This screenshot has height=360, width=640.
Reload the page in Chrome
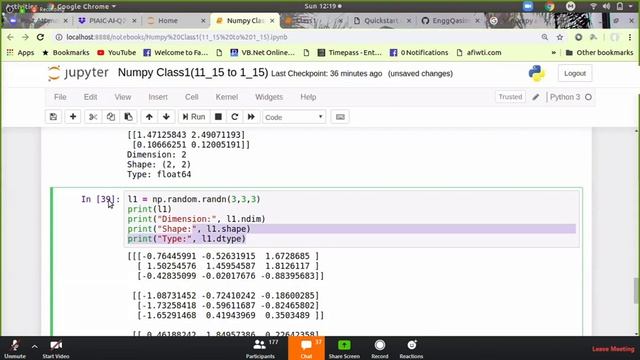[40, 37]
